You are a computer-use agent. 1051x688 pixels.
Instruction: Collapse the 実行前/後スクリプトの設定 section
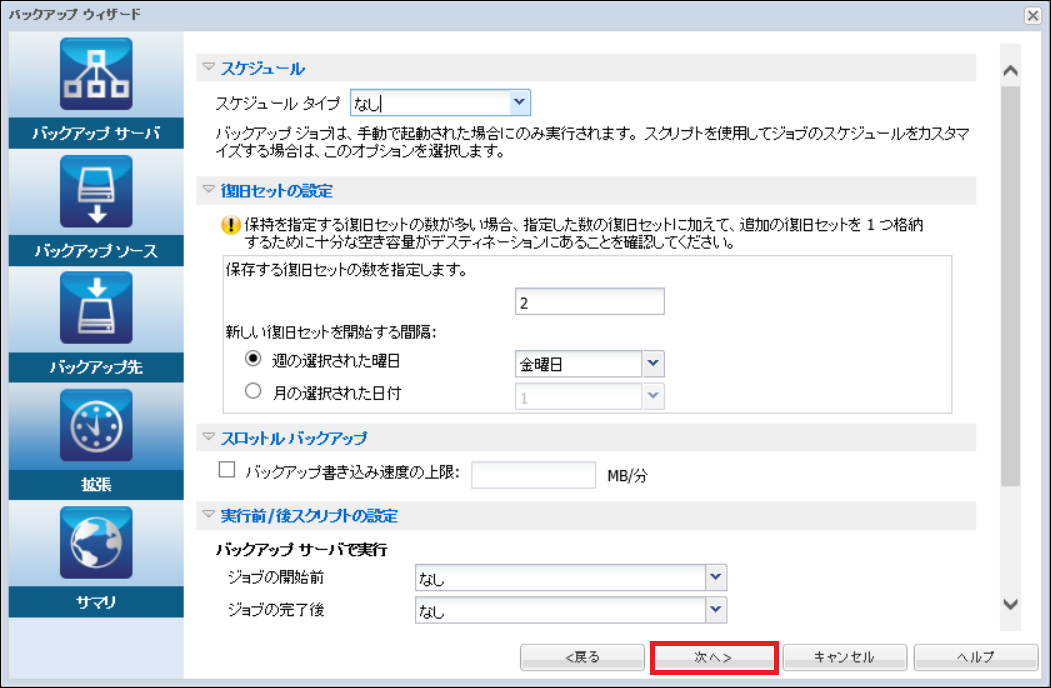pyautogui.click(x=208, y=514)
